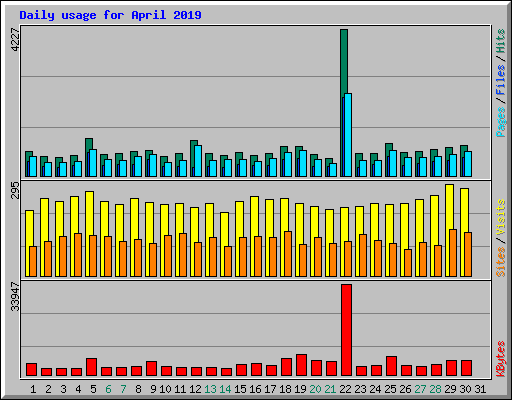This screenshot has height=400, width=512.
Task: Click the red KBytes bar for day 19
Action: click(301, 365)
